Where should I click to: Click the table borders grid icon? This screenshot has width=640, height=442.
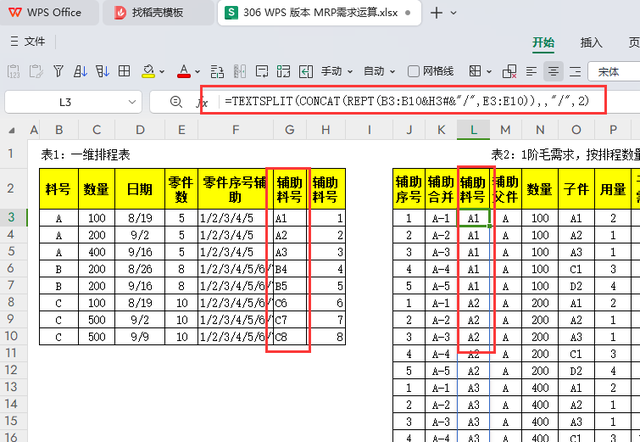[124, 71]
